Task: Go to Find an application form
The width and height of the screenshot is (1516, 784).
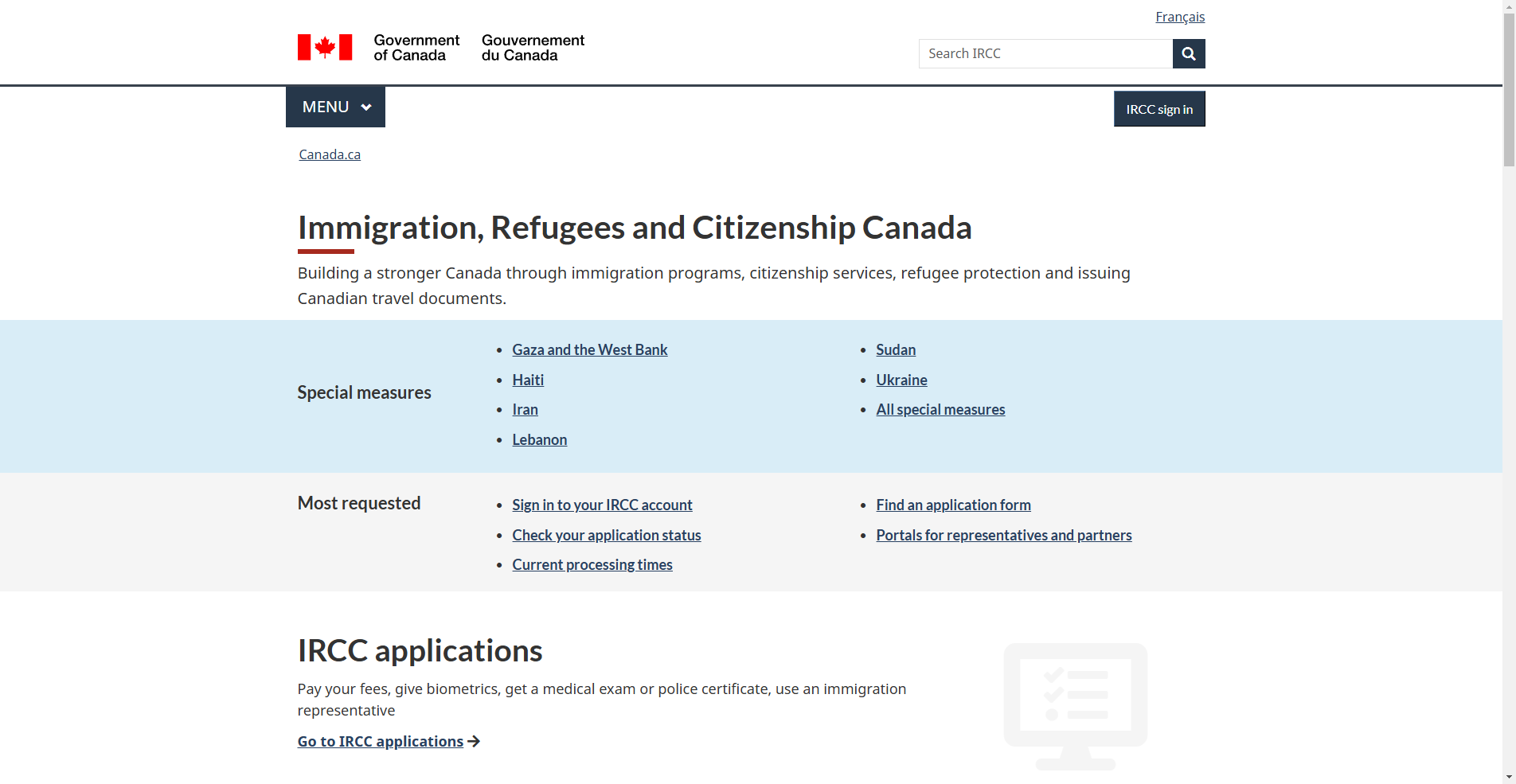Action: [953, 505]
